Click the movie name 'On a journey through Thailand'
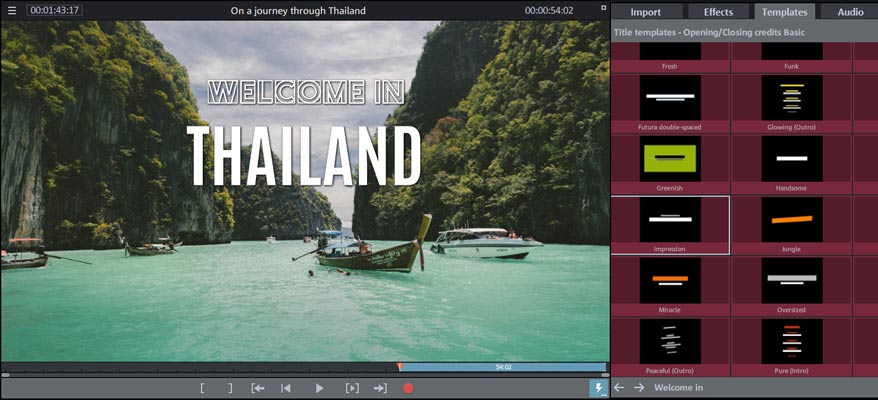878x400 pixels. click(x=298, y=11)
